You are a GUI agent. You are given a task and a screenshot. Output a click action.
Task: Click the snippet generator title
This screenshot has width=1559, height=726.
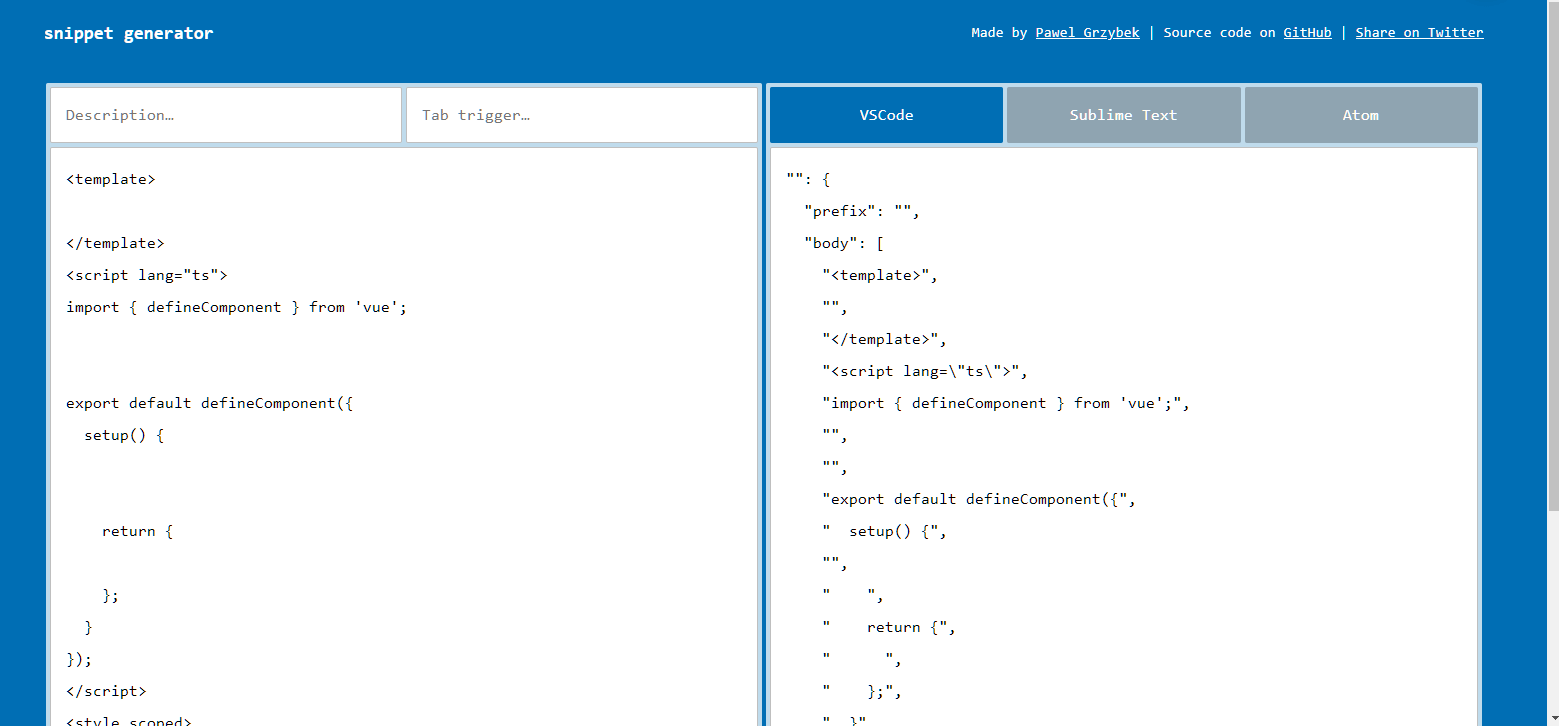pyautogui.click(x=129, y=33)
